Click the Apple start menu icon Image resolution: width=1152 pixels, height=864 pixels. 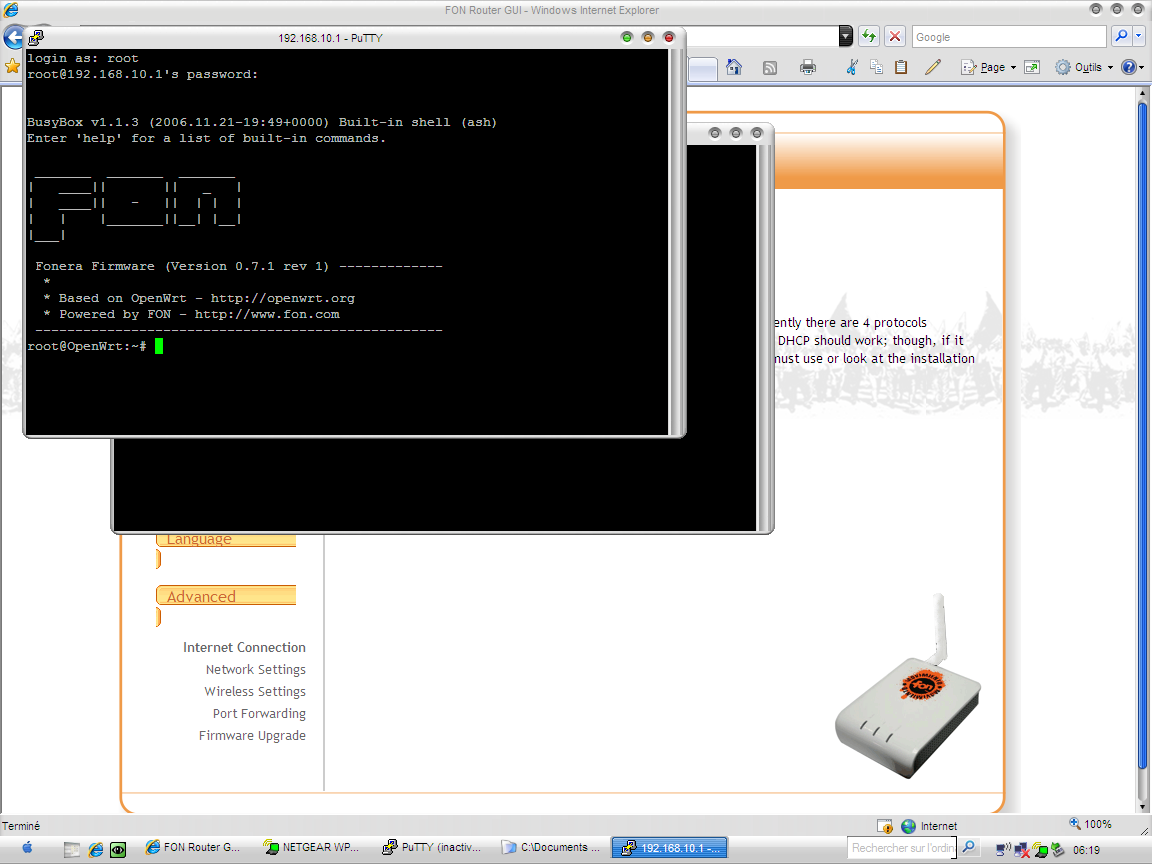coord(27,848)
